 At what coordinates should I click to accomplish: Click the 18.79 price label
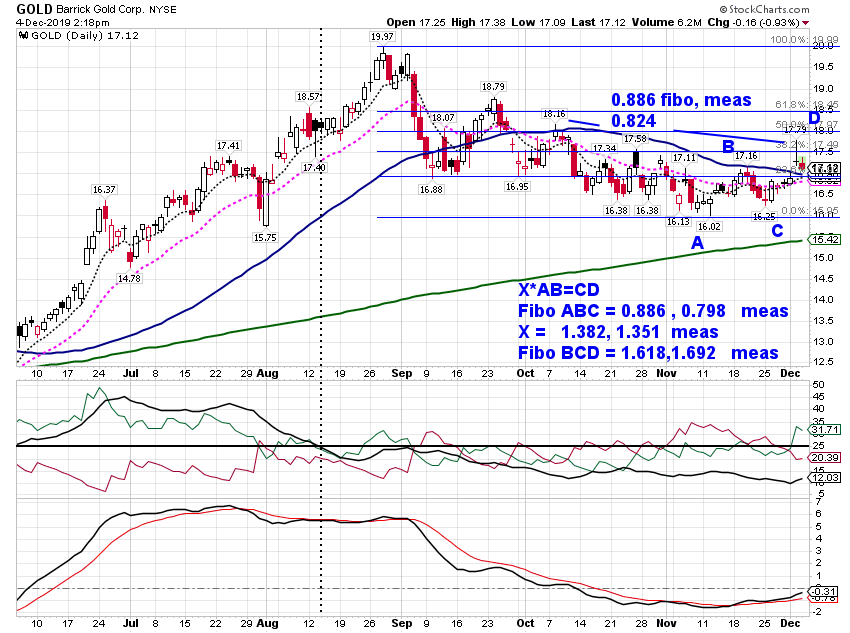[493, 86]
